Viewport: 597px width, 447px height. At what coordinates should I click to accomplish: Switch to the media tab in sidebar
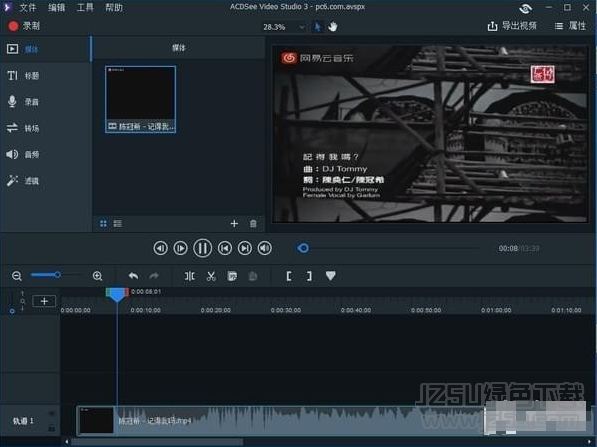[46, 49]
